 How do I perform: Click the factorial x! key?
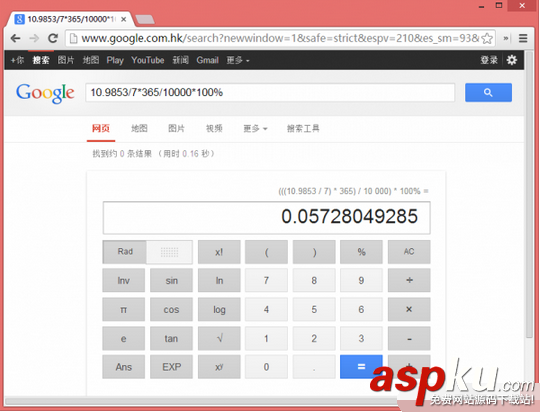(x=219, y=252)
